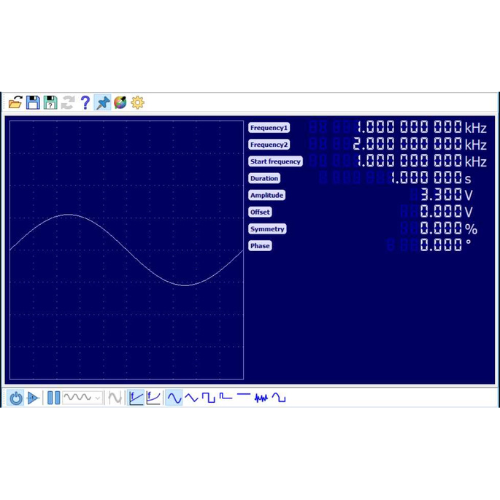Save with the blue floppy disk icon
500x500 pixels.
click(33, 102)
